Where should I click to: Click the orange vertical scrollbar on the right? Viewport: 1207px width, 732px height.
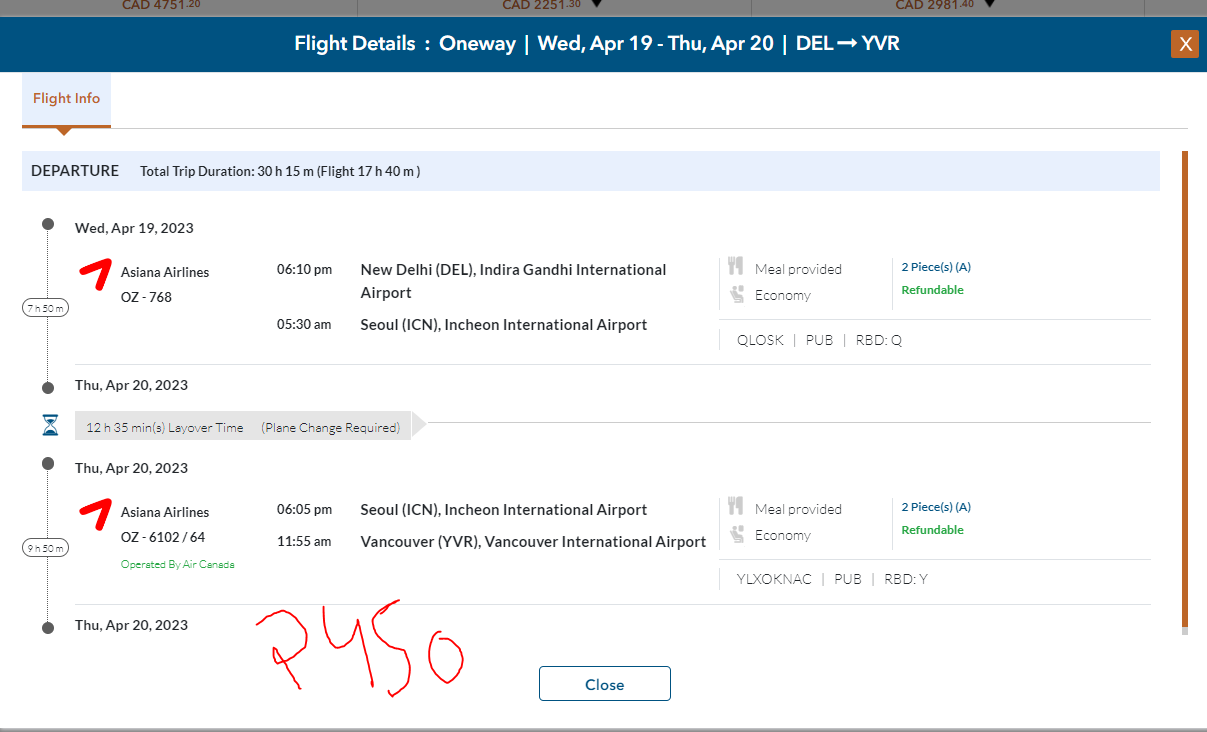(1184, 390)
